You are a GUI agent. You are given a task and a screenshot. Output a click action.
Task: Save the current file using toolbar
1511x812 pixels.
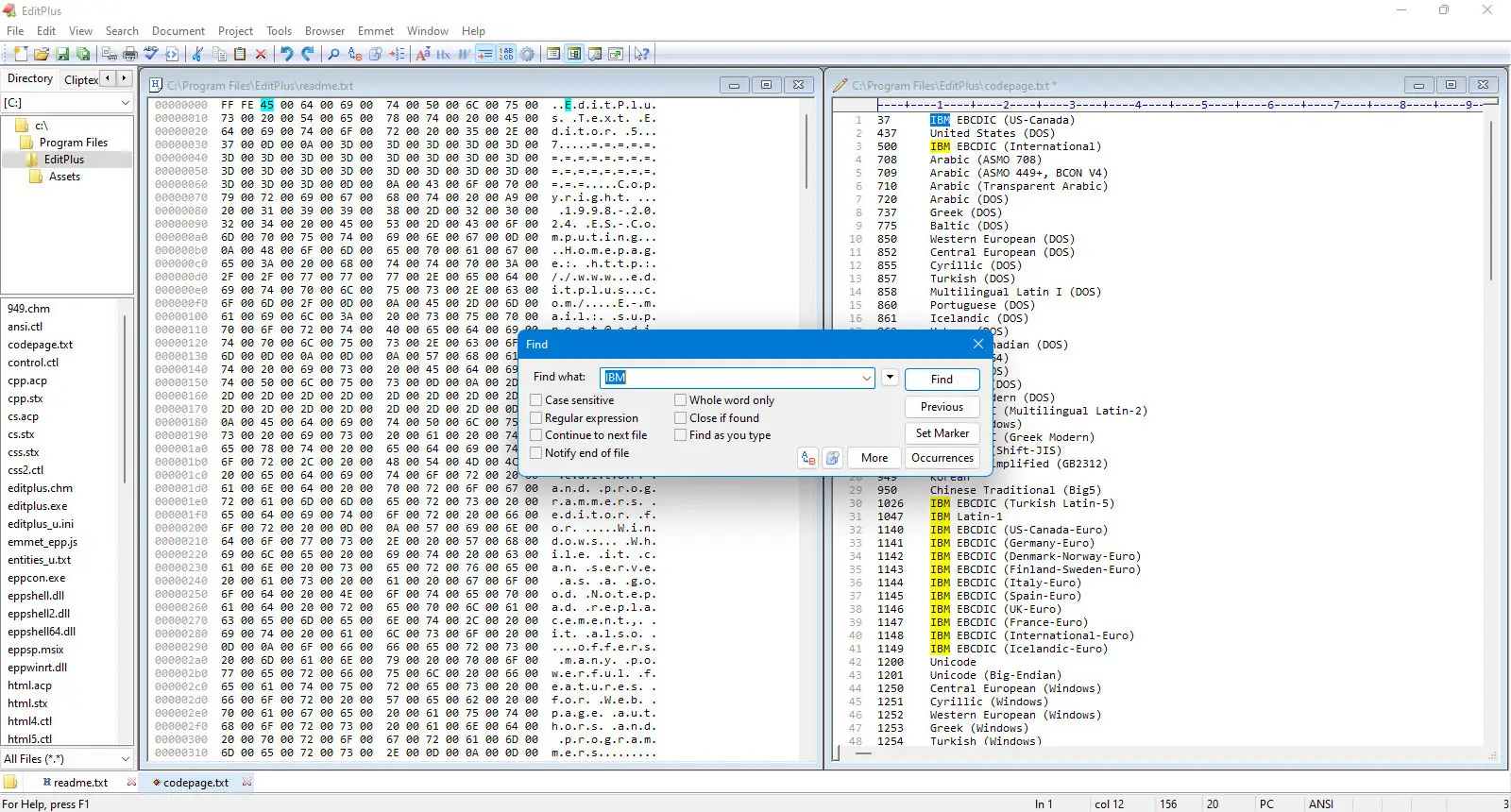(x=62, y=54)
